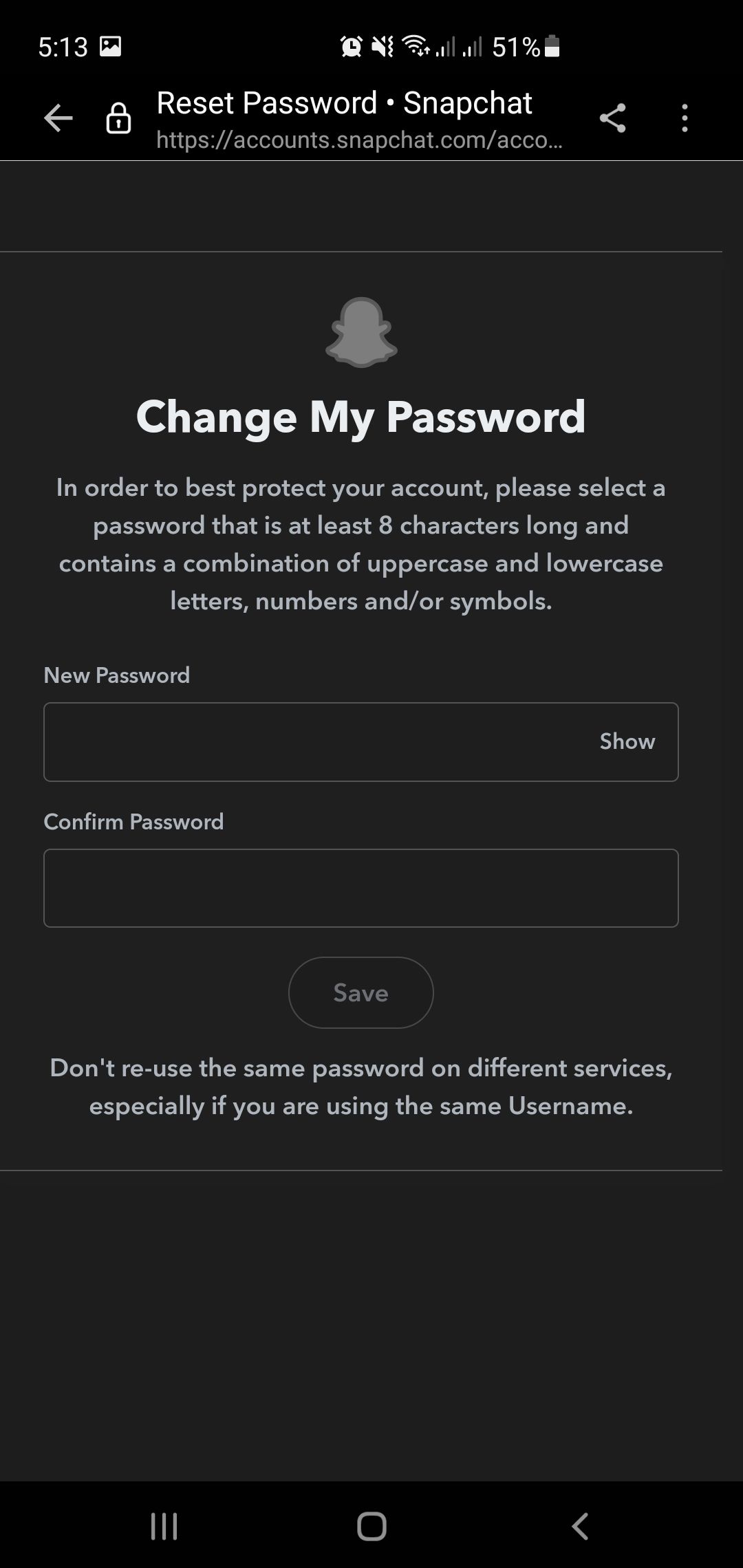Tap the battery icon in the status bar
Screen dimensions: 743x1568
tap(552, 47)
